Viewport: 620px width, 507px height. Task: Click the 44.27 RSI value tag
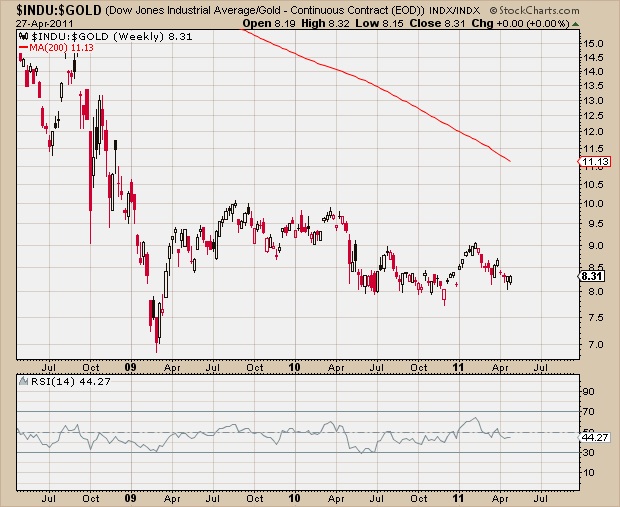[595, 437]
